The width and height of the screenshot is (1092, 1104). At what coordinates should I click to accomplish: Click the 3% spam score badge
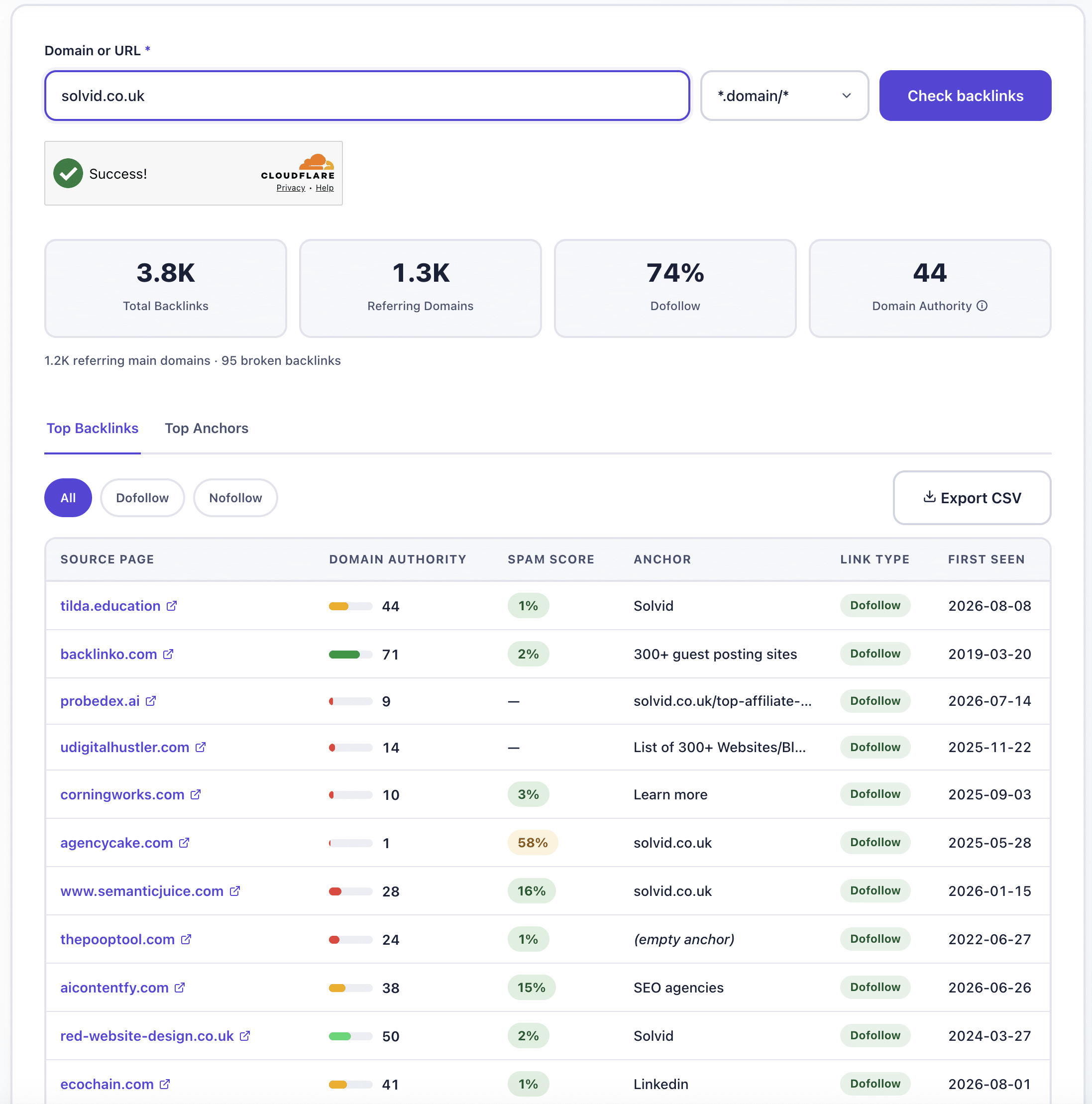(x=528, y=794)
